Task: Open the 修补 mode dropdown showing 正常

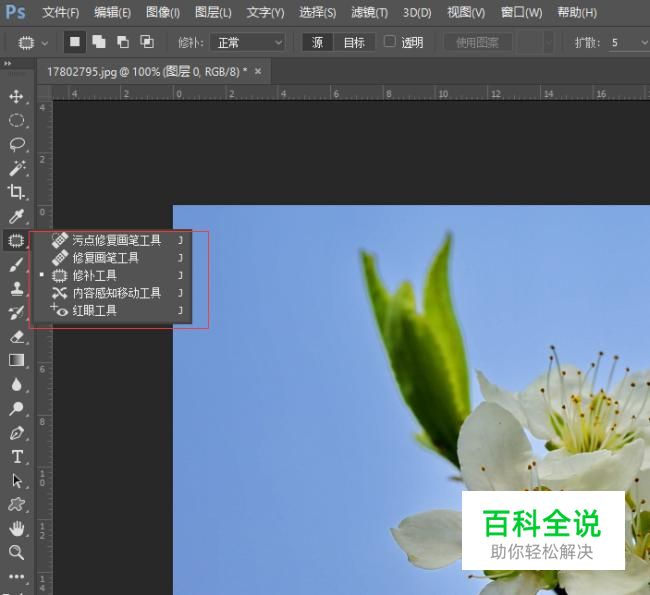Action: 247,42
